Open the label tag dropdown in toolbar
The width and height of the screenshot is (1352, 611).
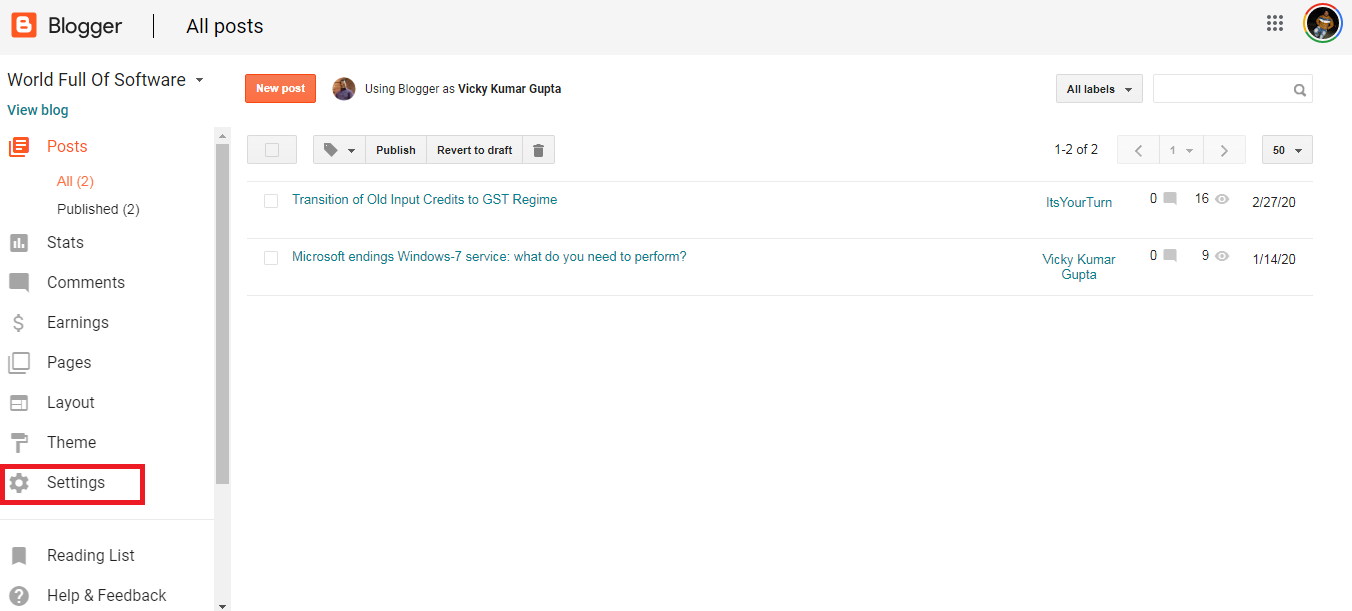pos(339,150)
